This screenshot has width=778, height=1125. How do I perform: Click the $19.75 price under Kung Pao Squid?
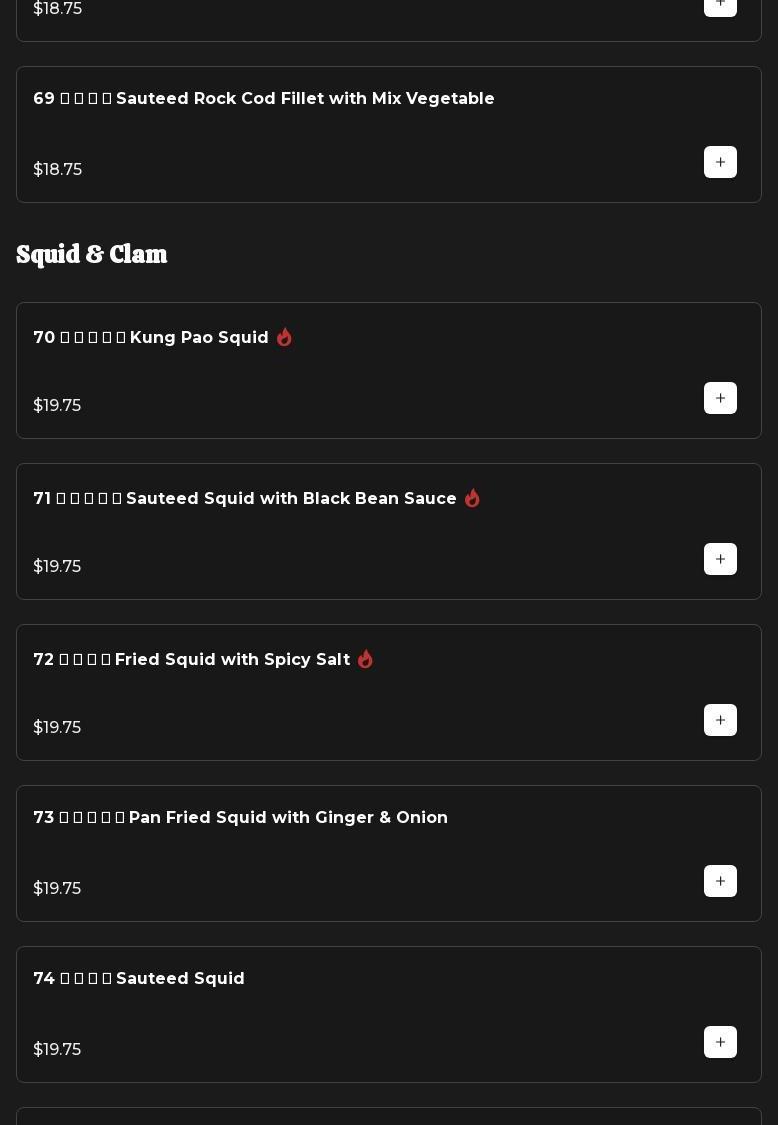pyautogui.click(x=57, y=406)
